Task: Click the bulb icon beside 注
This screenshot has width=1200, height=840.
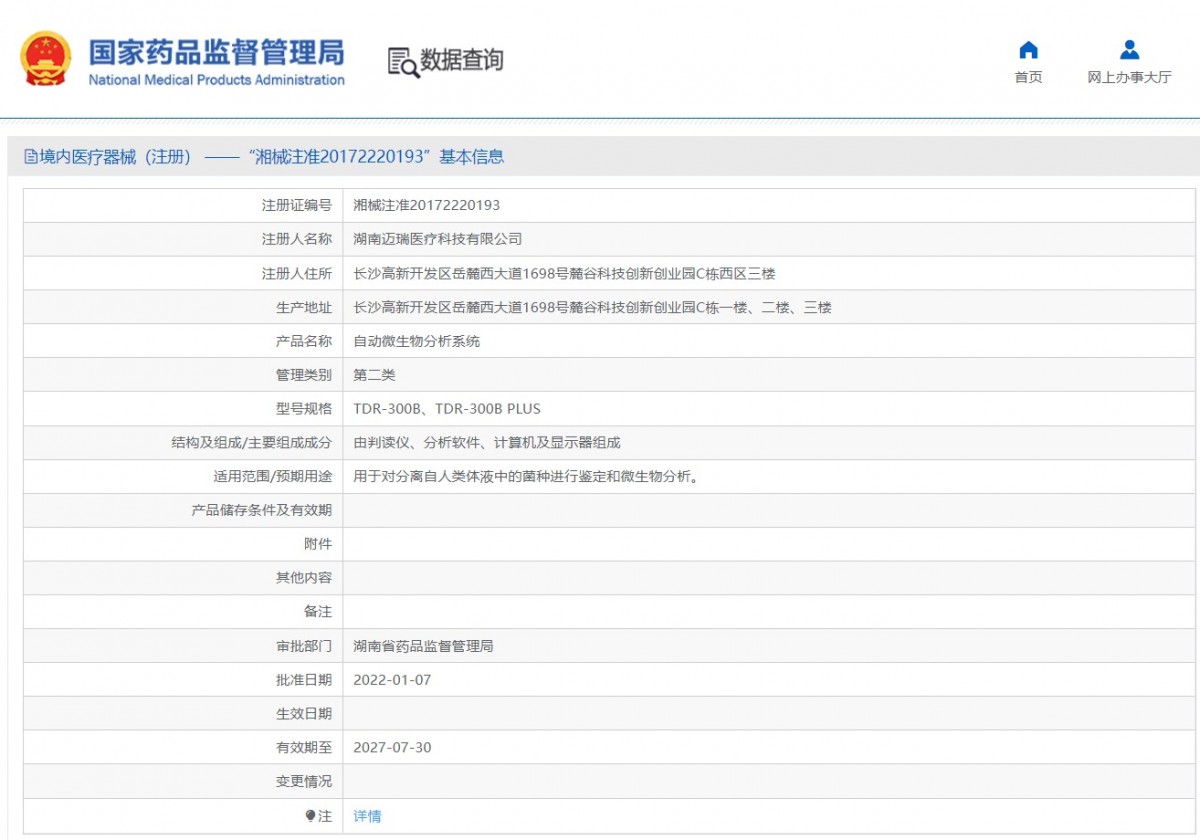Action: tap(311, 816)
